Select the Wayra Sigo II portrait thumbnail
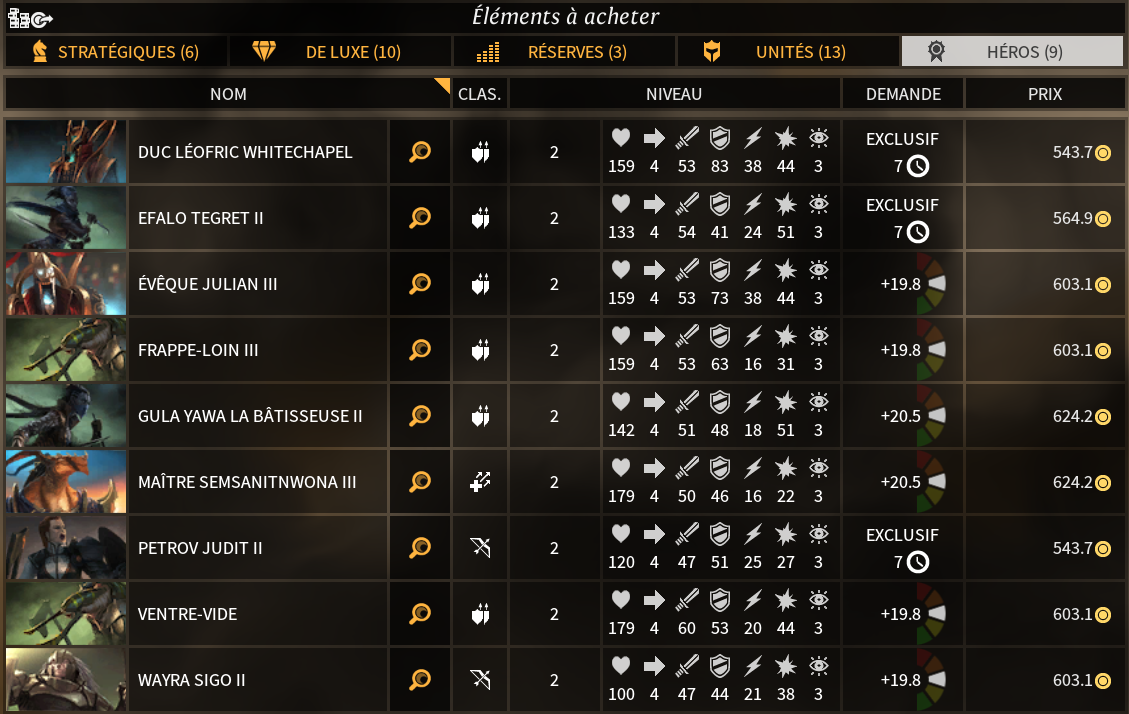This screenshot has width=1129, height=714. 66,680
